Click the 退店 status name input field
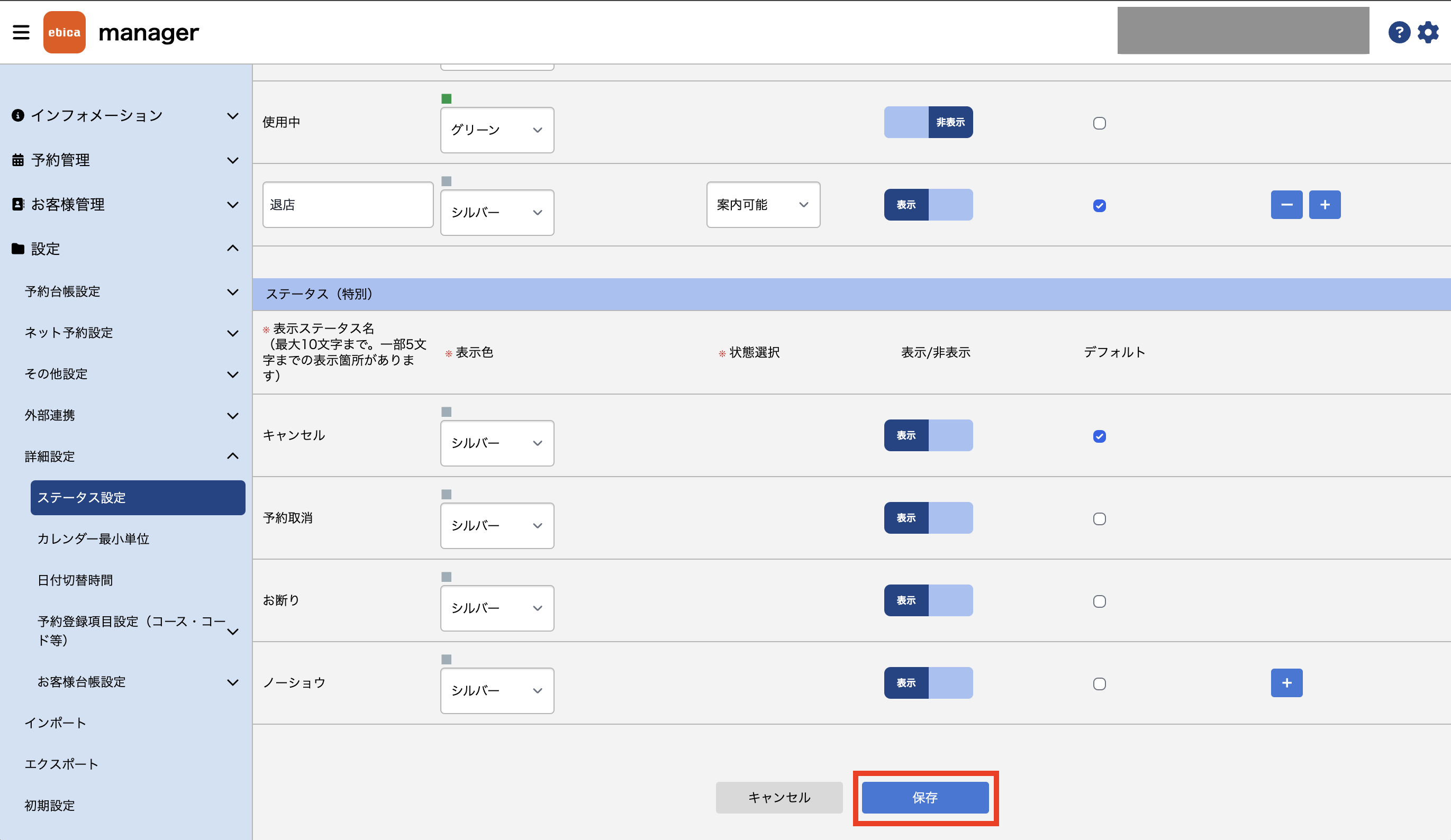This screenshot has width=1451, height=840. pyautogui.click(x=348, y=205)
